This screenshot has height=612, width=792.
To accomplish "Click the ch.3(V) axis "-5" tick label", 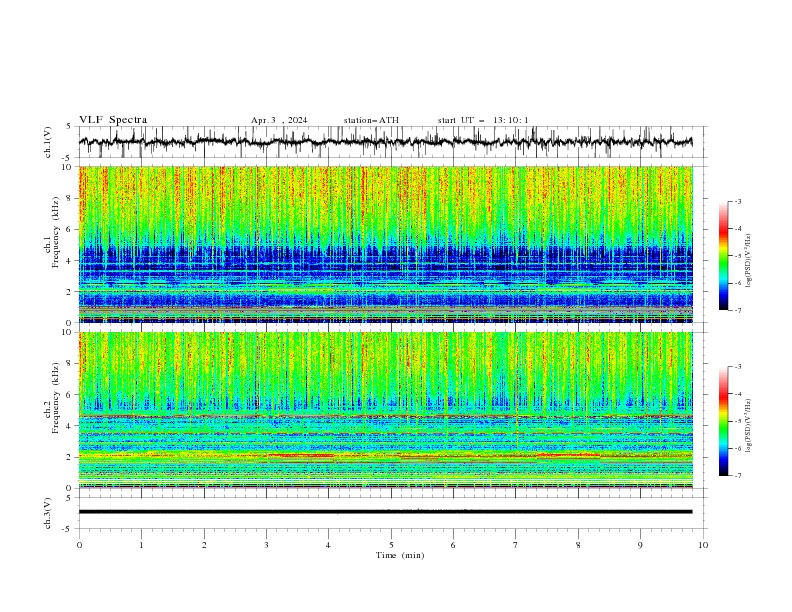I will click(67, 529).
